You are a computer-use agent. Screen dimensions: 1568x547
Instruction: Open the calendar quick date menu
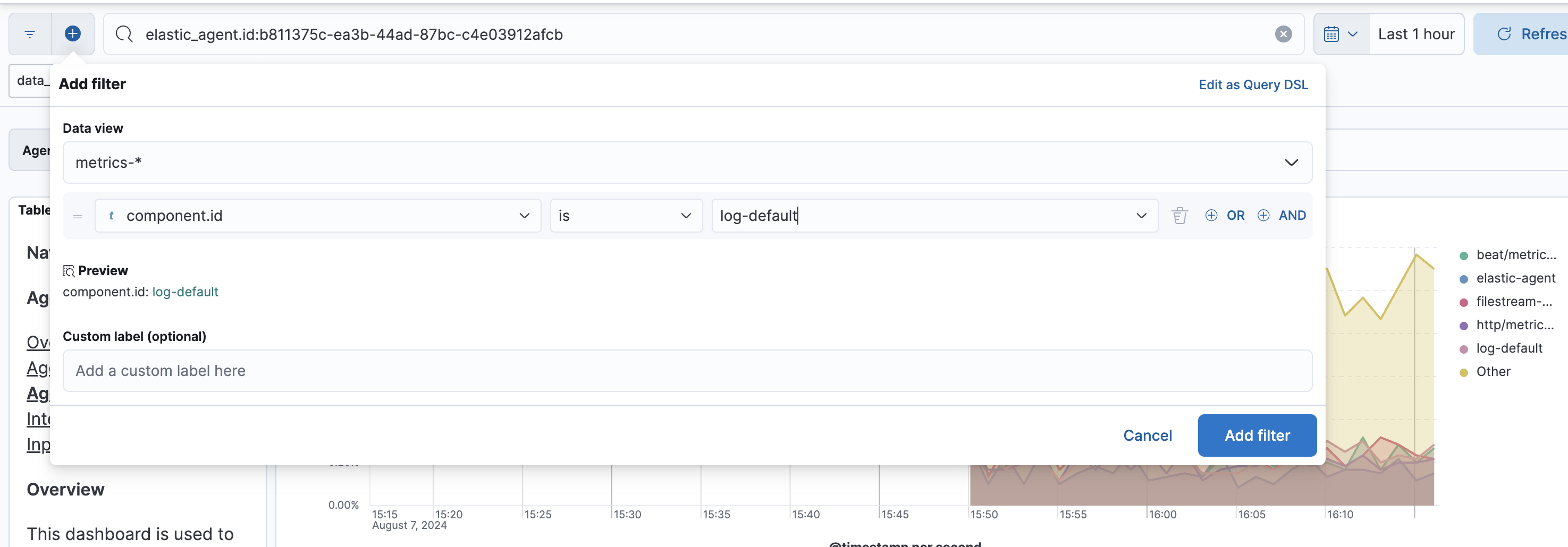pos(1341,34)
